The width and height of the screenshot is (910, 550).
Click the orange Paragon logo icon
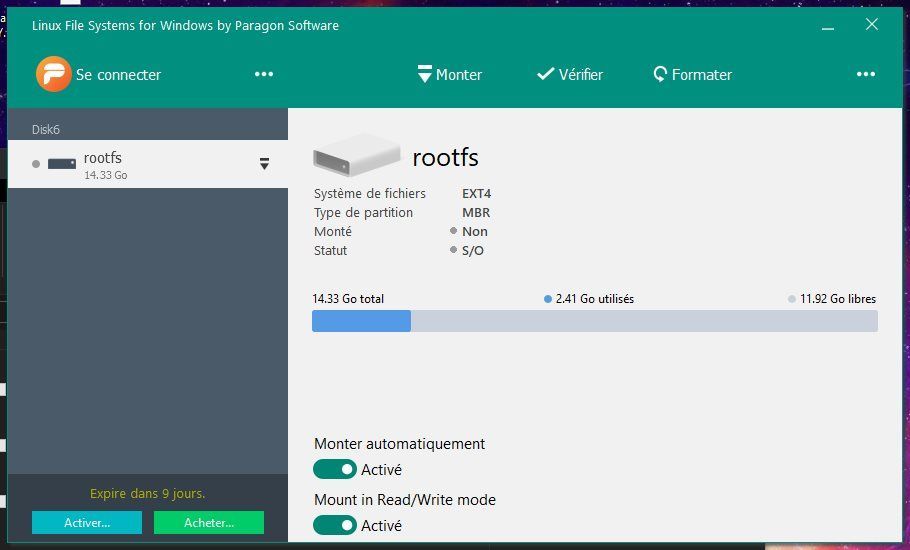53,74
